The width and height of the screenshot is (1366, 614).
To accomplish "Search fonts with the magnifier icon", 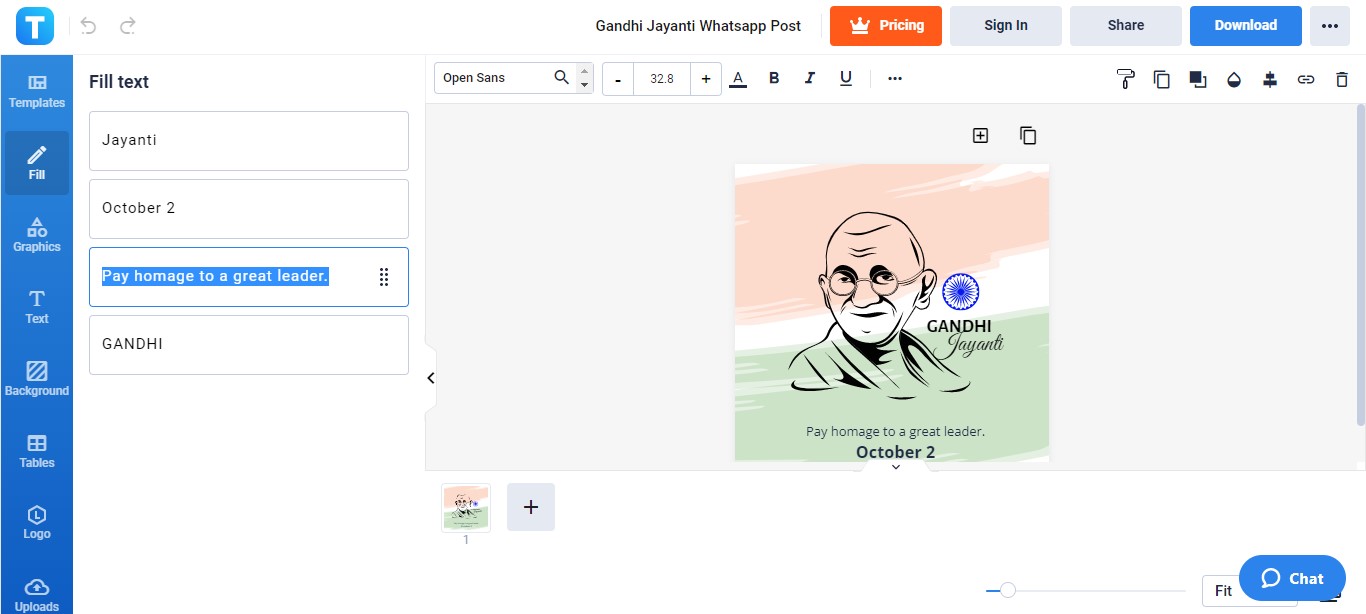I will (562, 77).
